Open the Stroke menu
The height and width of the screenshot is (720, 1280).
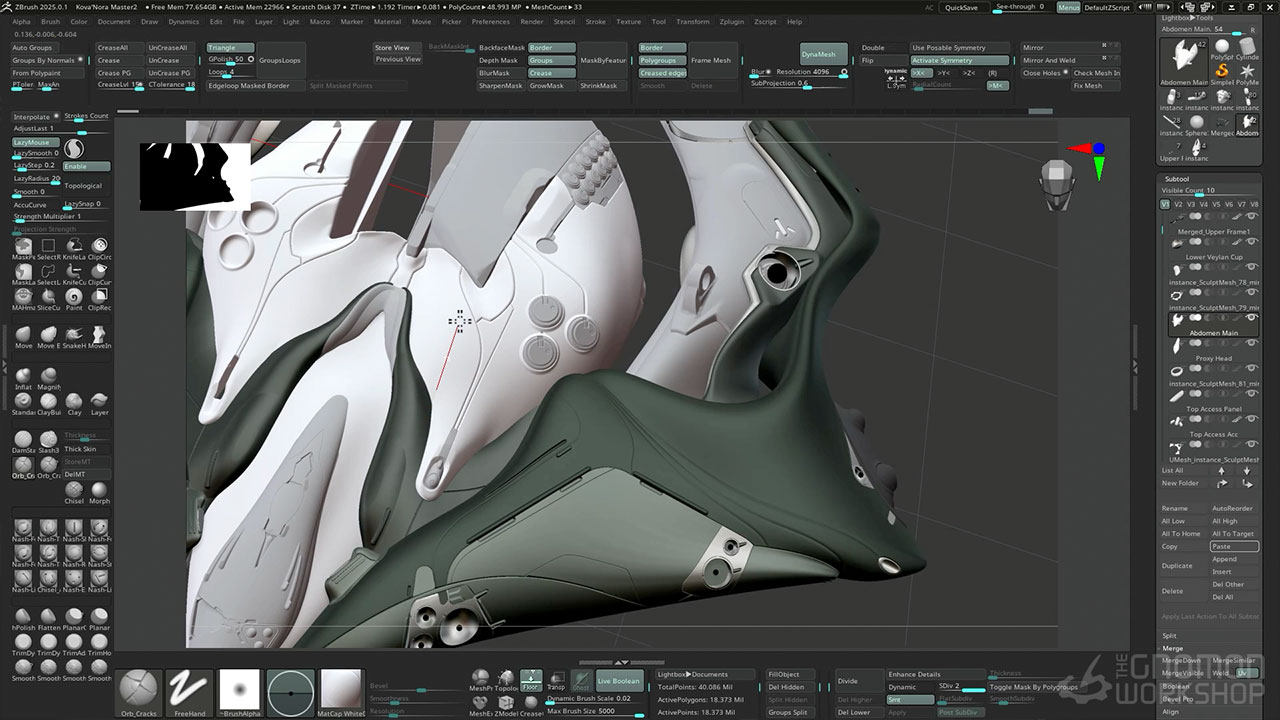(x=595, y=21)
